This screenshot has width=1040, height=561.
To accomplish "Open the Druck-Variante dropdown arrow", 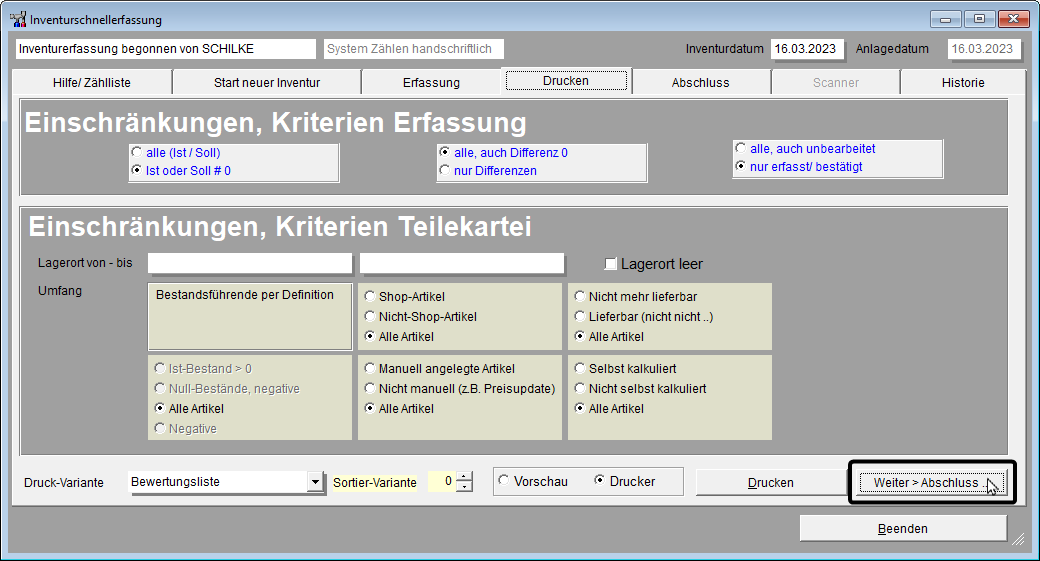I will 315,482.
